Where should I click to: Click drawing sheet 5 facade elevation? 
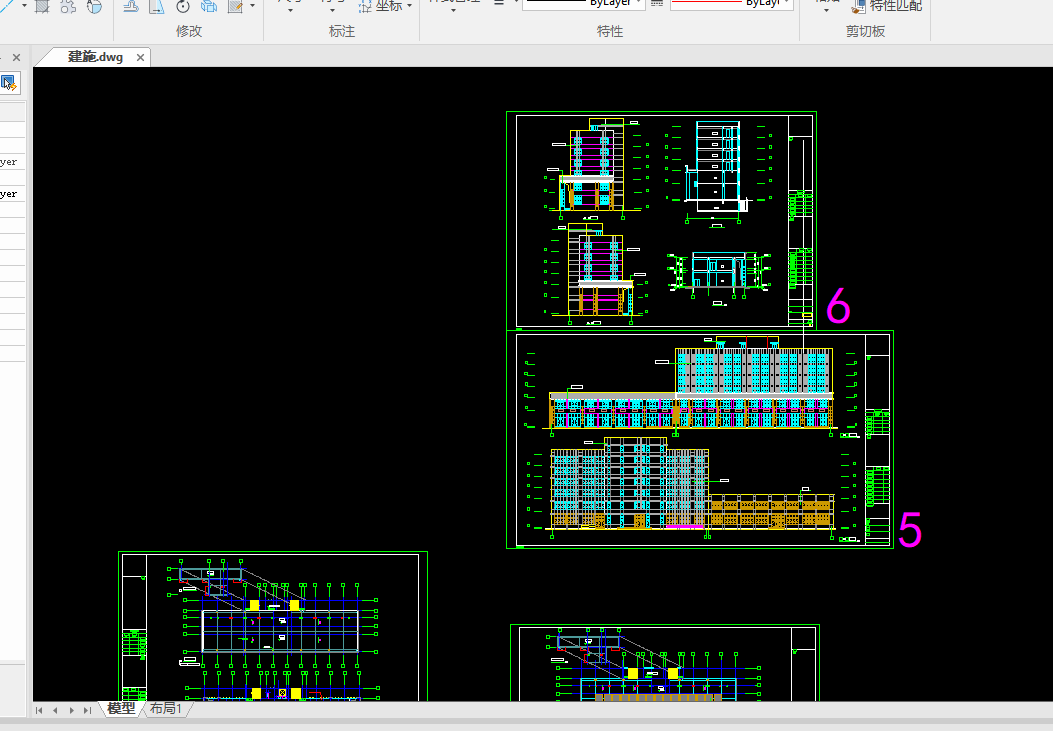[x=700, y=439]
